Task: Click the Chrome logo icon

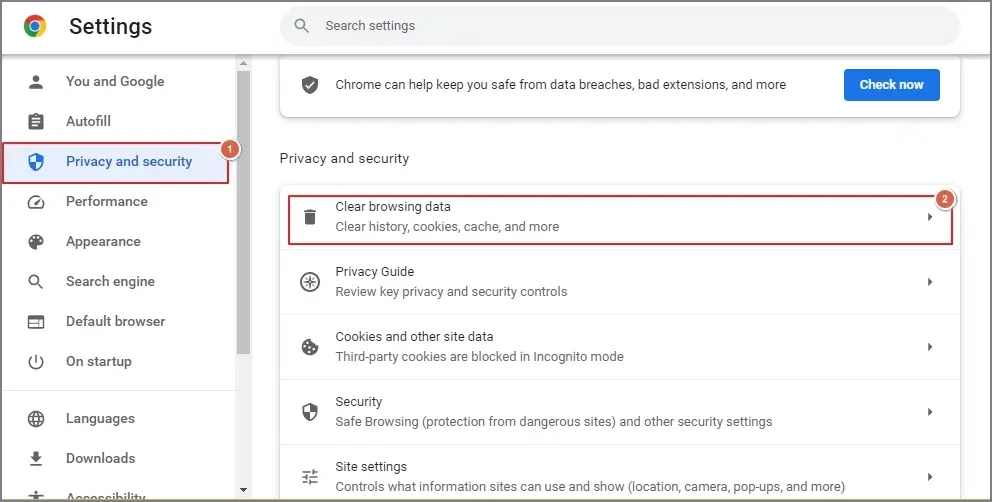Action: [35, 26]
